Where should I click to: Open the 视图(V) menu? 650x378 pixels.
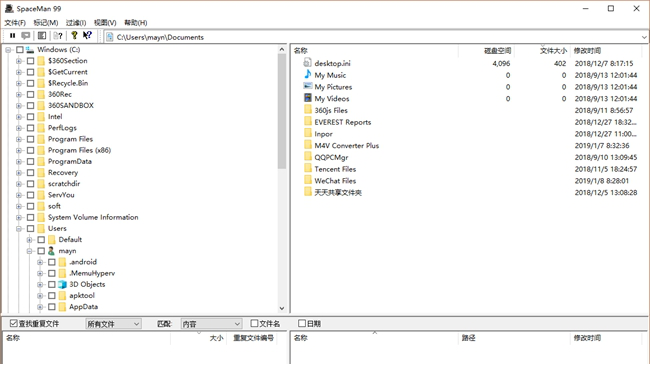click(x=105, y=23)
